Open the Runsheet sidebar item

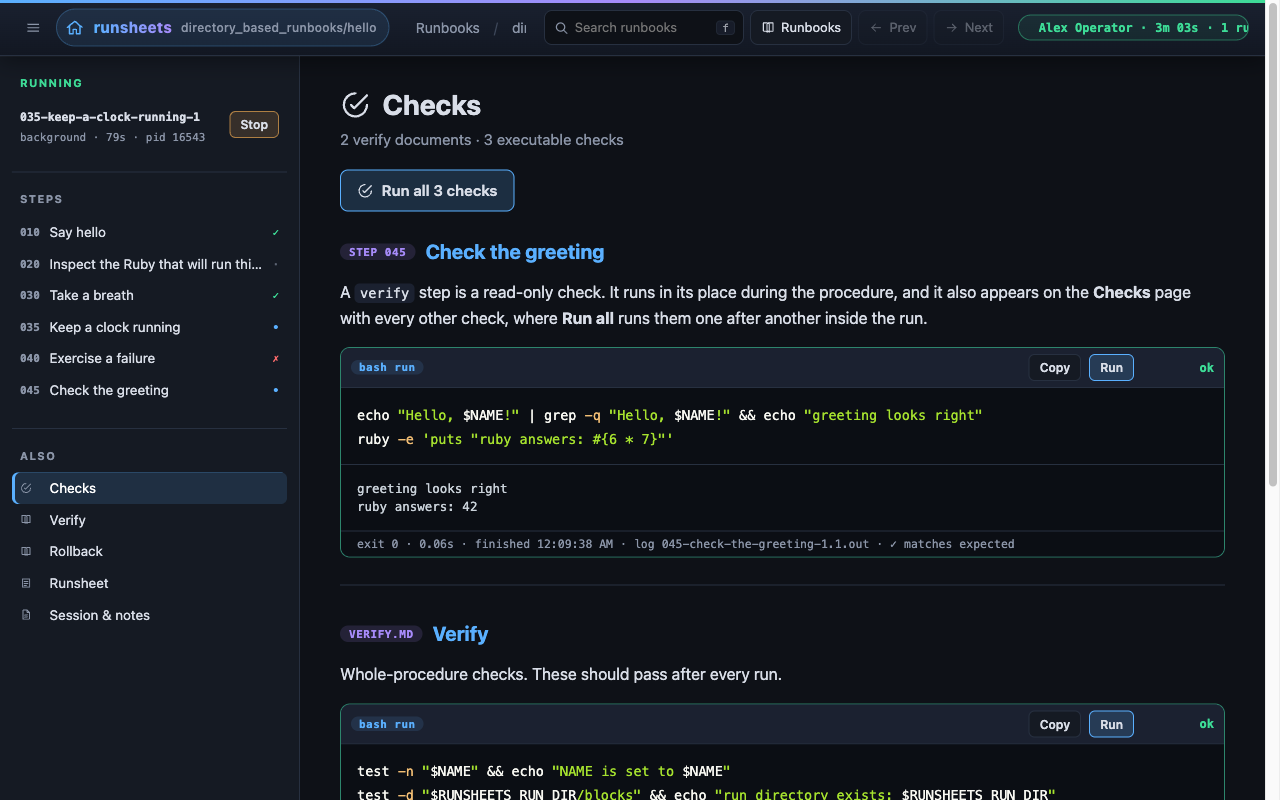tap(150, 583)
